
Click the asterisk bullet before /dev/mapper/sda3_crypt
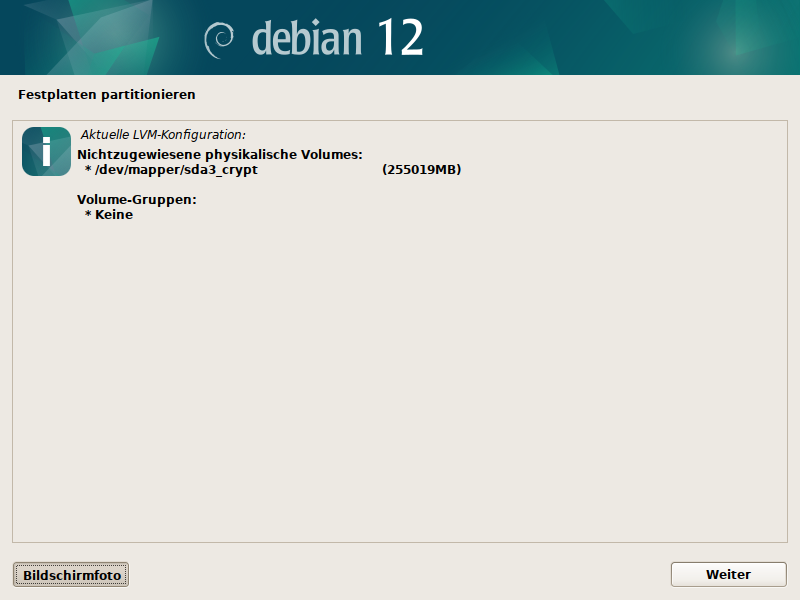88,171
